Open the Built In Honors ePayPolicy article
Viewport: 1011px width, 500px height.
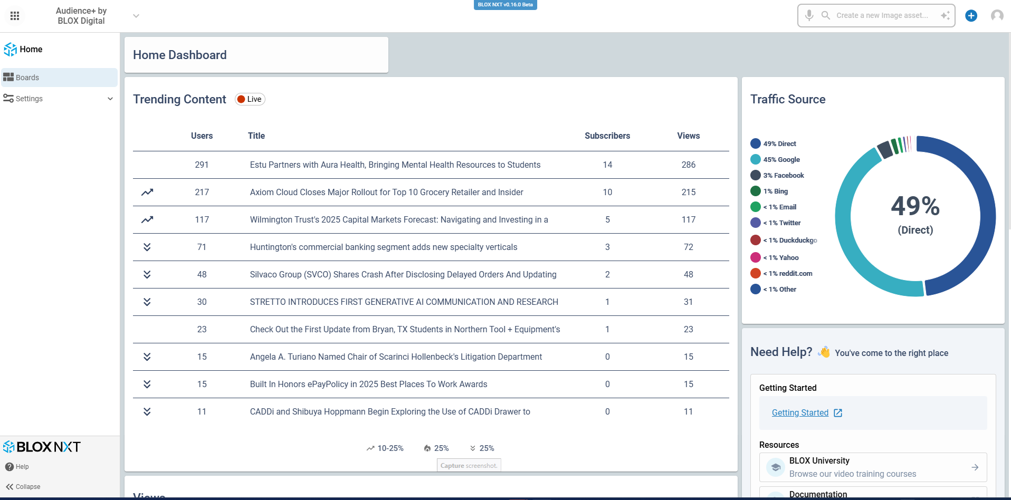pos(368,385)
